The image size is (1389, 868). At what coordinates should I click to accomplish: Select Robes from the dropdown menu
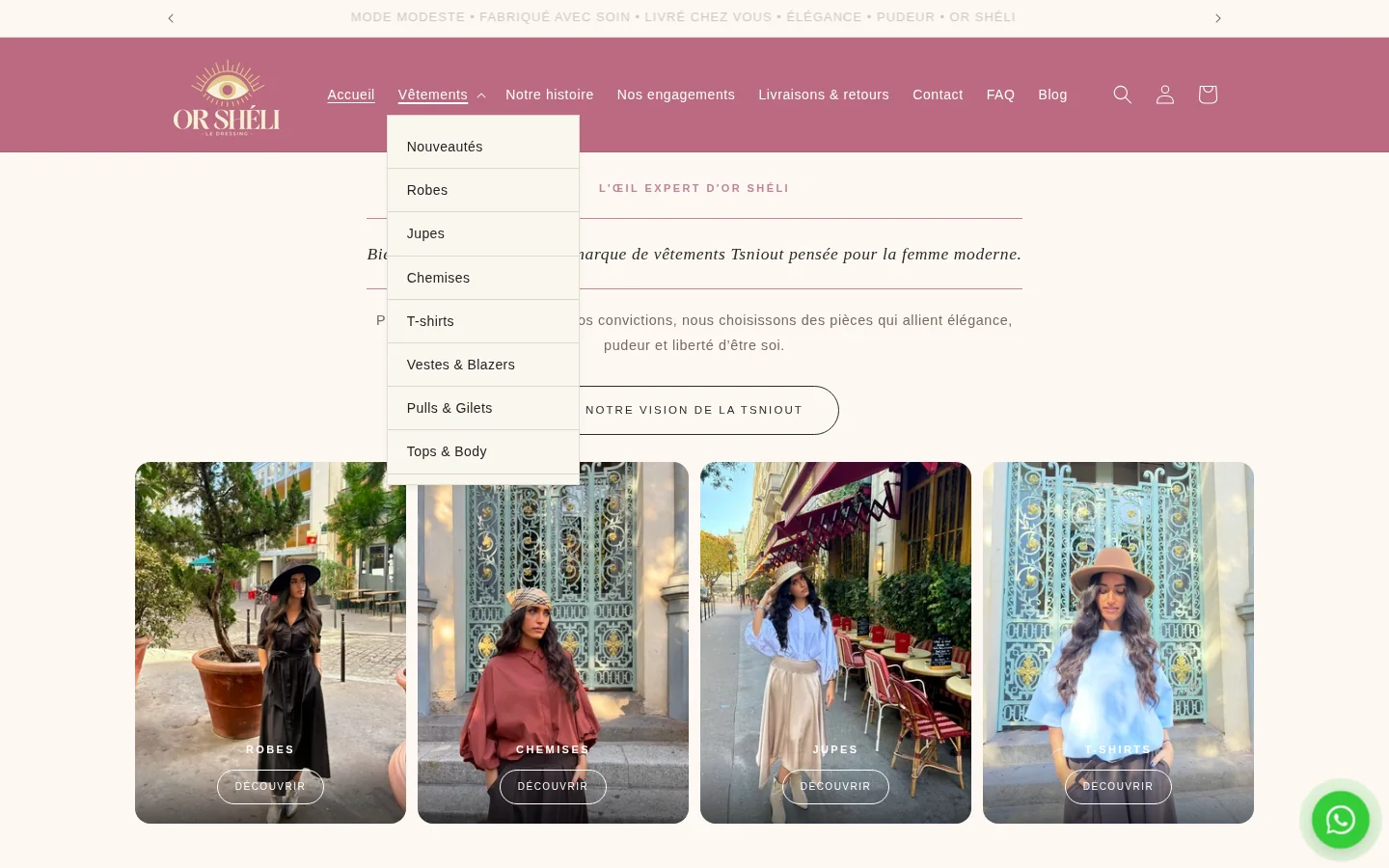click(x=483, y=190)
